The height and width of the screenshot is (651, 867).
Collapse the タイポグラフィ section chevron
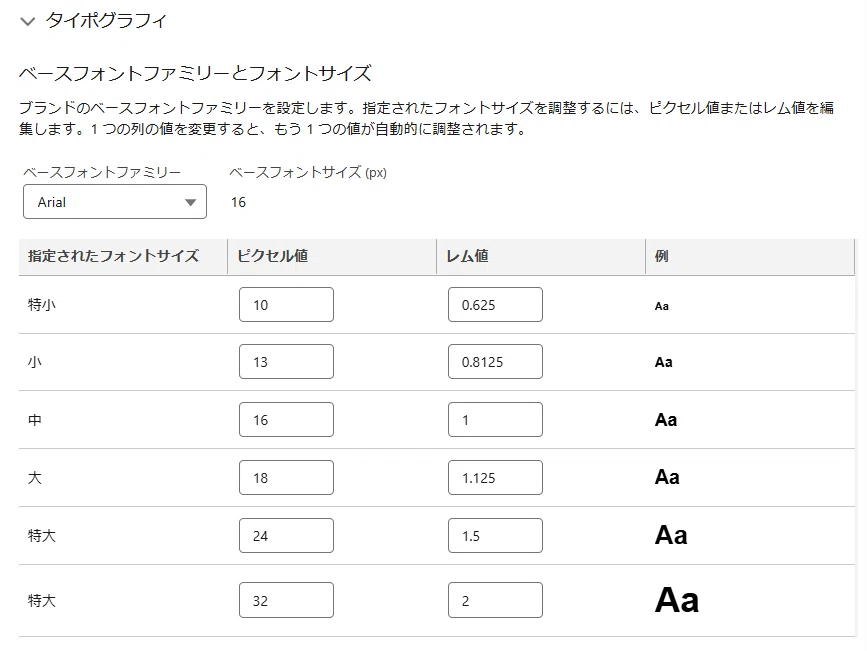[27, 22]
